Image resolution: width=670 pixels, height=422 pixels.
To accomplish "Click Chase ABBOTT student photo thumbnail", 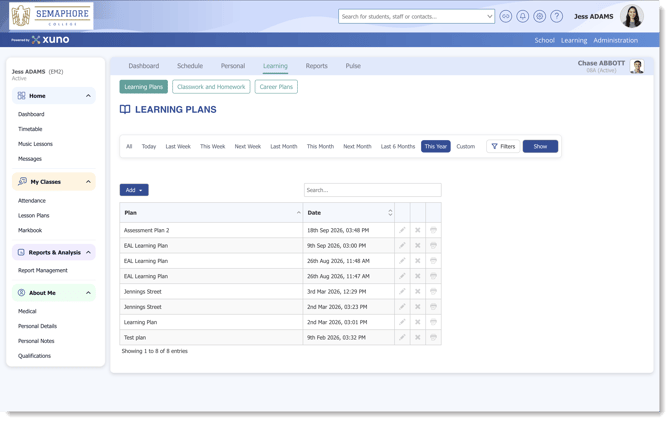I will click(637, 66).
